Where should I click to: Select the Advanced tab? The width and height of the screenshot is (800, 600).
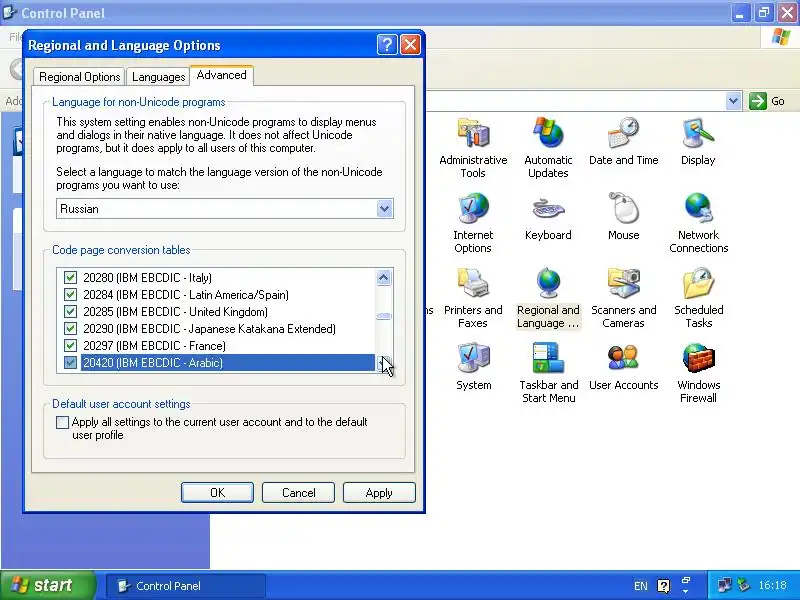[221, 75]
